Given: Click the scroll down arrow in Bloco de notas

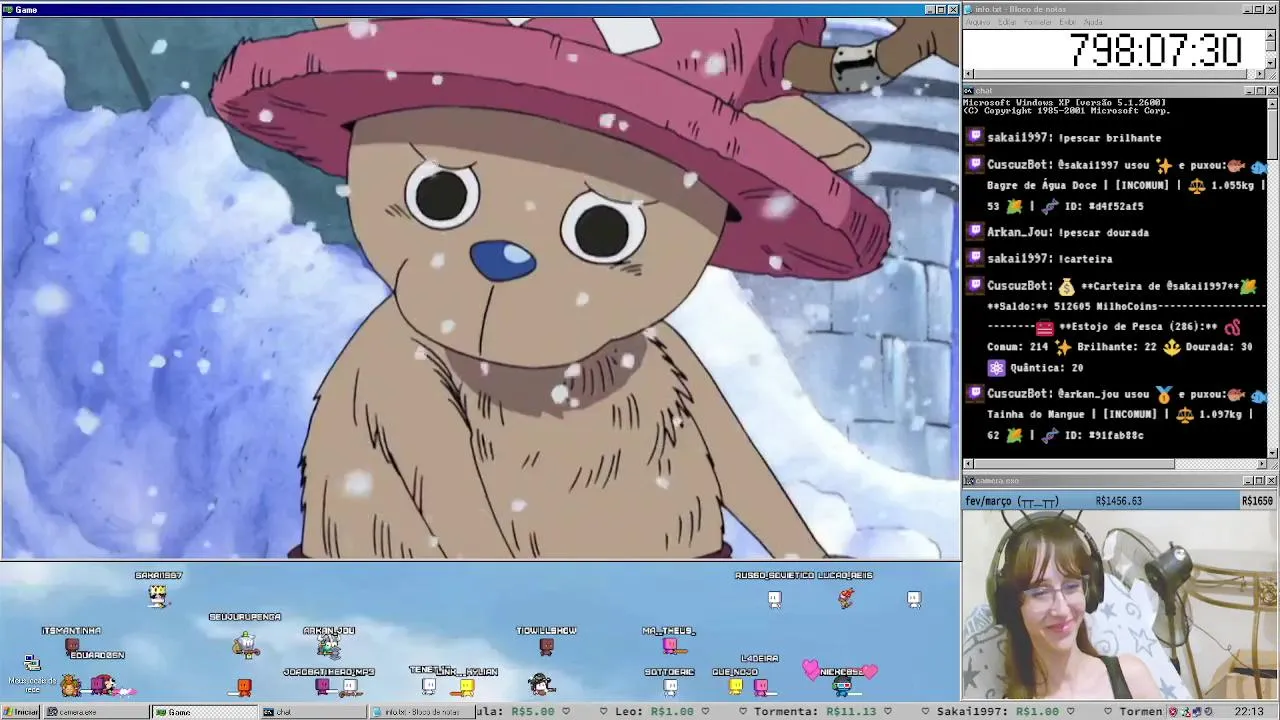Looking at the screenshot, I should (x=1271, y=63).
